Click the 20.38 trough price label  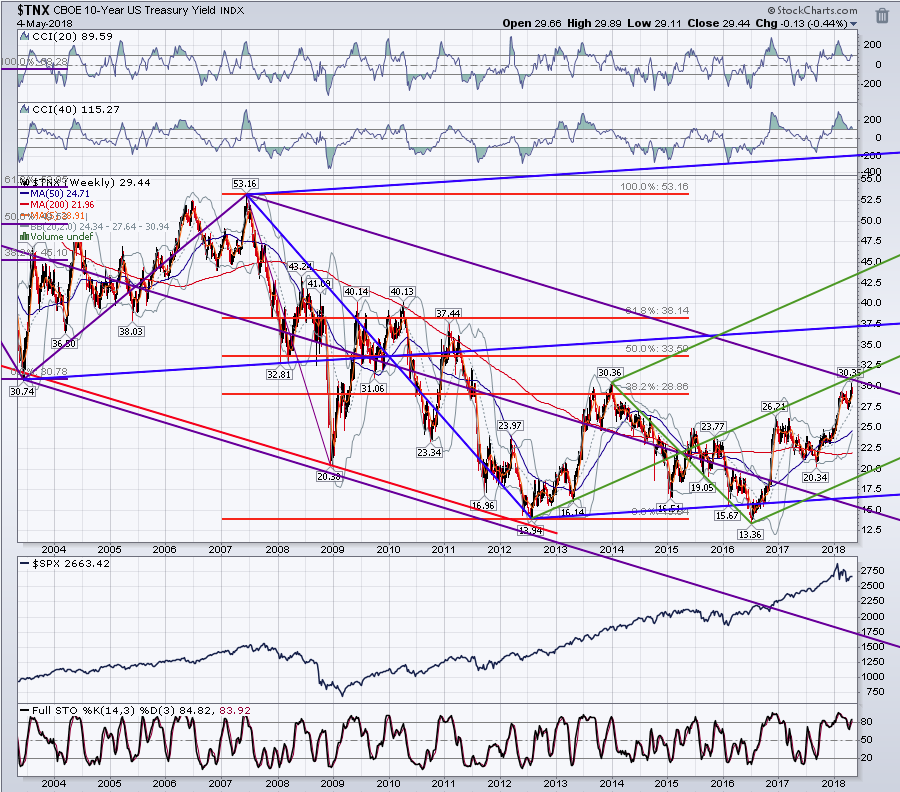click(x=329, y=476)
